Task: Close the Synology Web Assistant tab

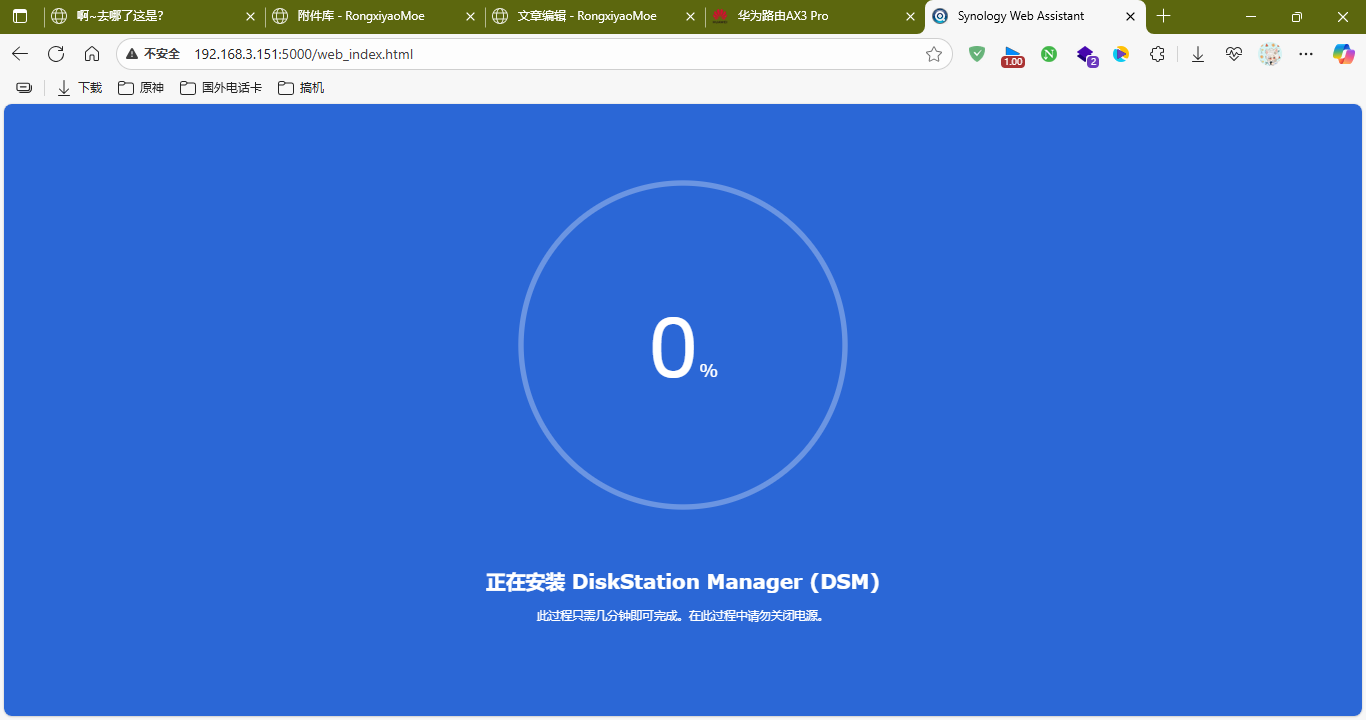Action: 1130,16
